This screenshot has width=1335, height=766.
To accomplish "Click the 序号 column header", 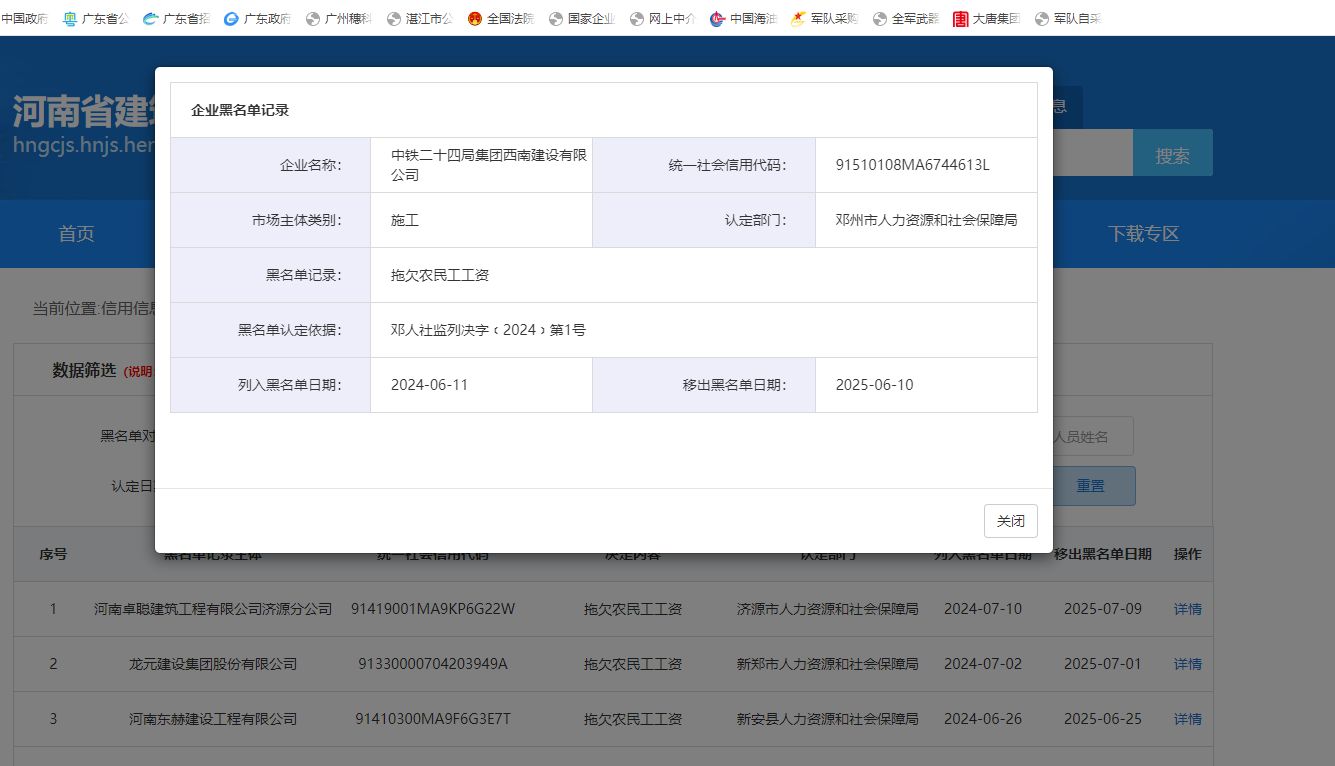I will (53, 554).
